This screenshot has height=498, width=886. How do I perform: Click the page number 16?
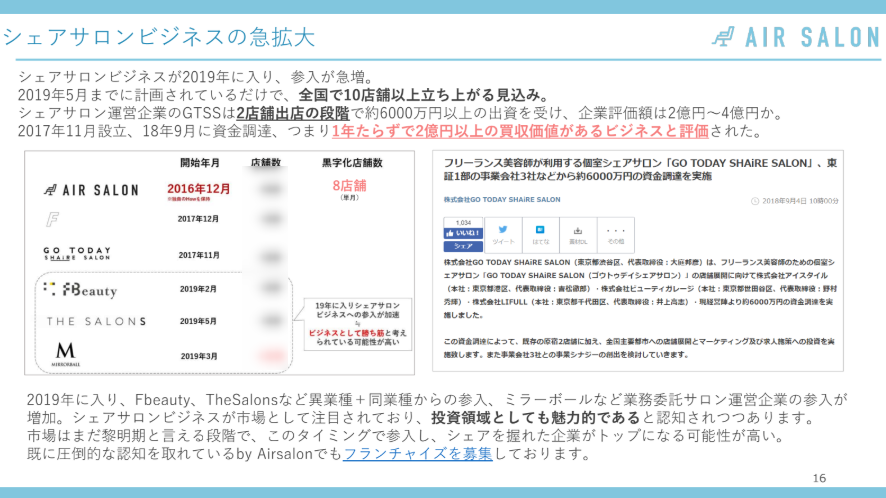(x=819, y=478)
